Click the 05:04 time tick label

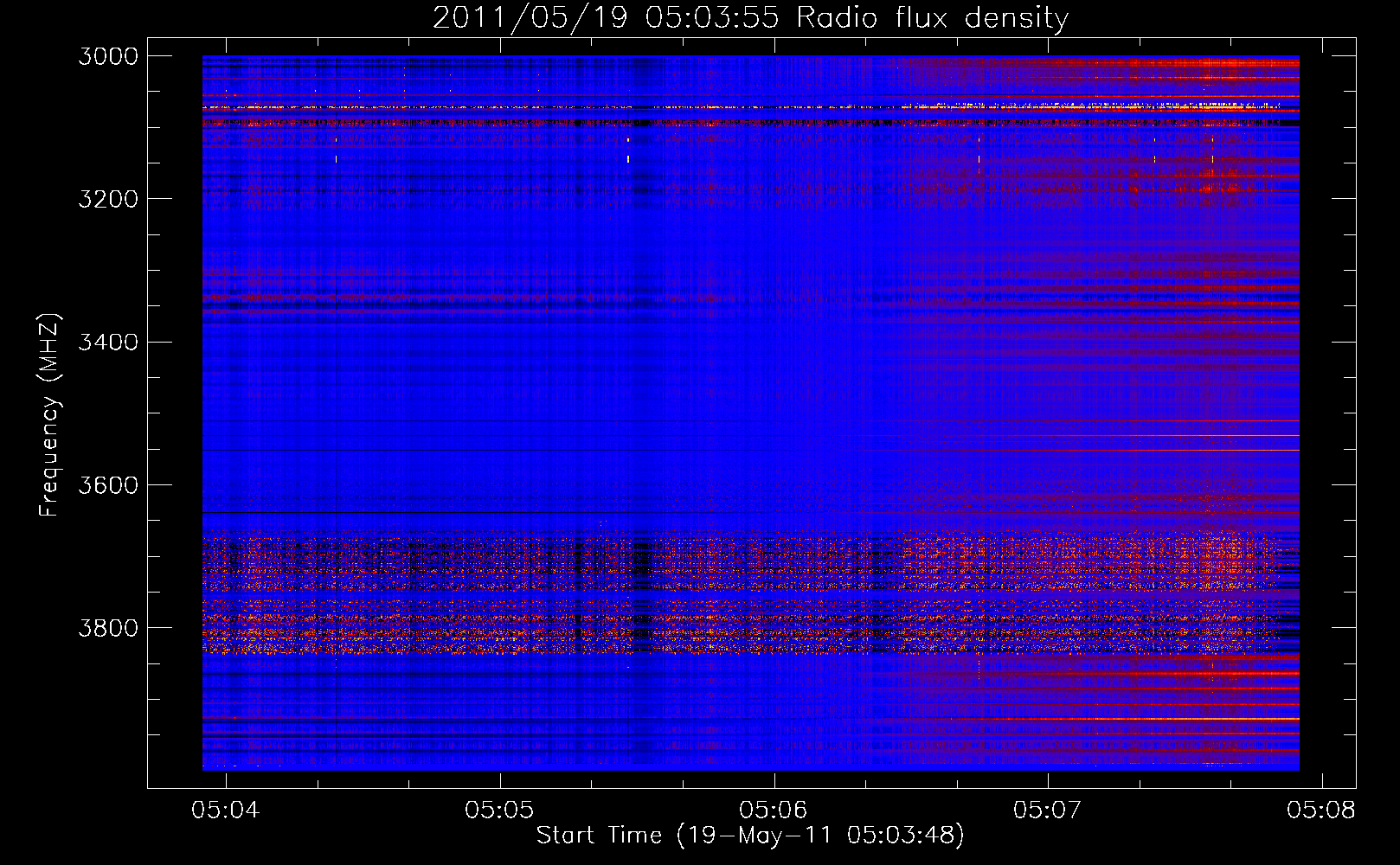(226, 810)
